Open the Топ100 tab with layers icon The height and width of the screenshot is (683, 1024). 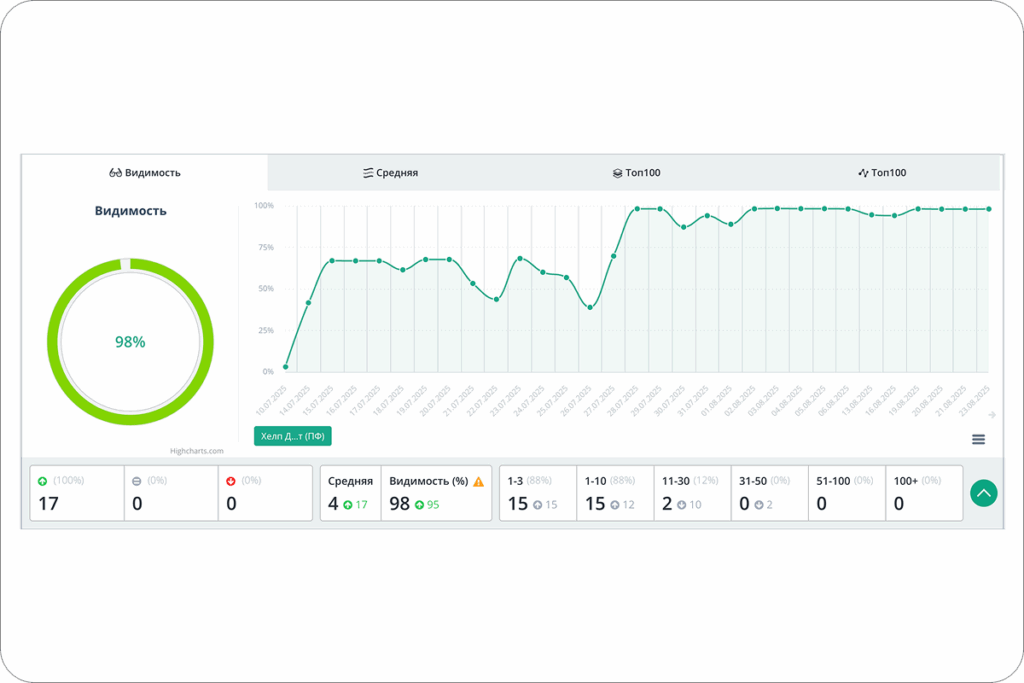pyautogui.click(x=636, y=173)
